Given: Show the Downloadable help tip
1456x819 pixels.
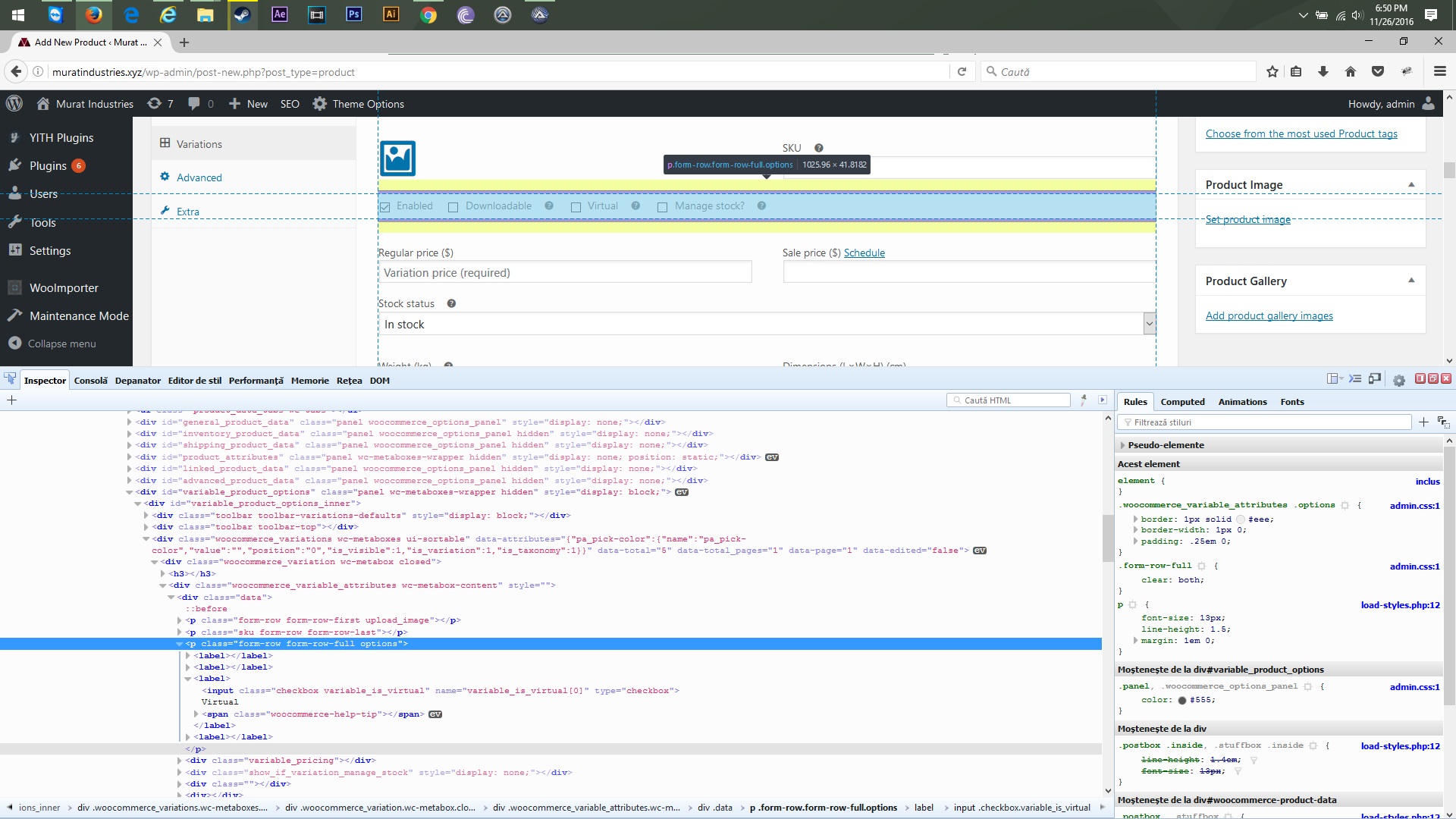Looking at the screenshot, I should pyautogui.click(x=549, y=206).
